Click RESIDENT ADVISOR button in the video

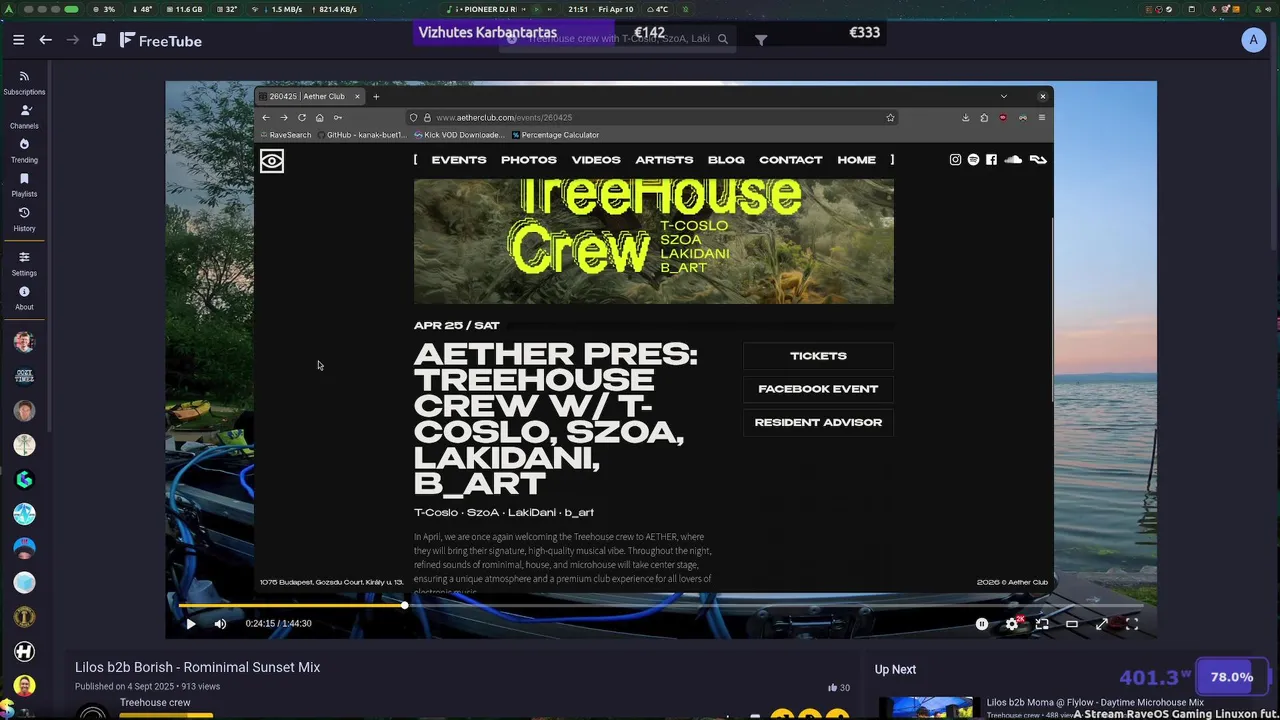click(x=818, y=422)
